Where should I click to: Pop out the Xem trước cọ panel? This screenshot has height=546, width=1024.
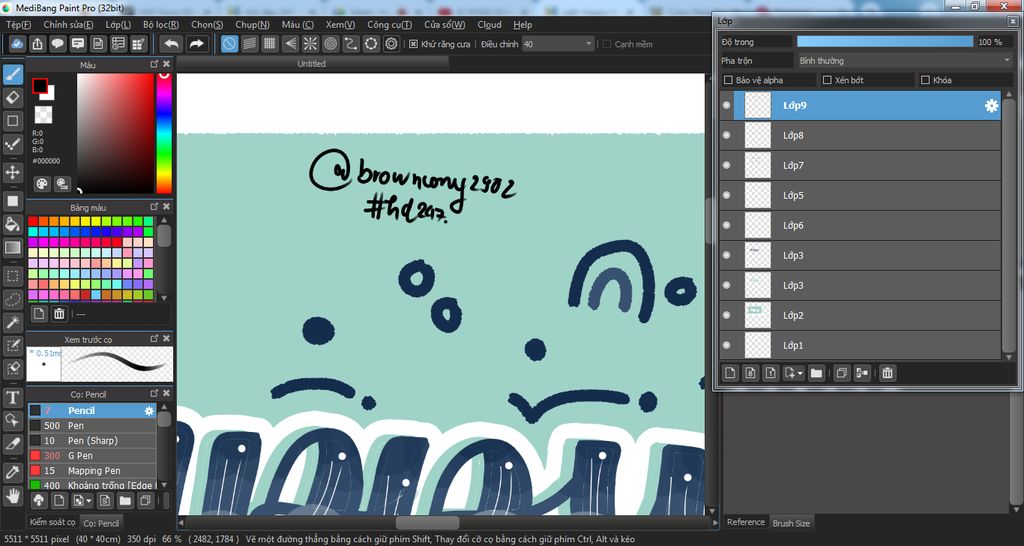[154, 338]
